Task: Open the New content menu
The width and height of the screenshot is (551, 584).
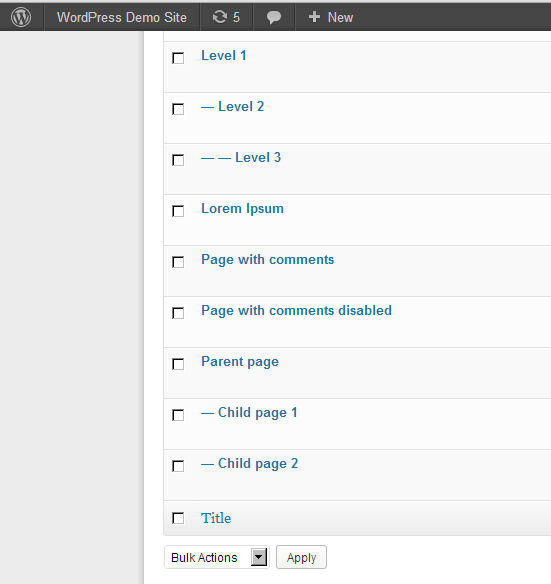Action: [x=331, y=17]
